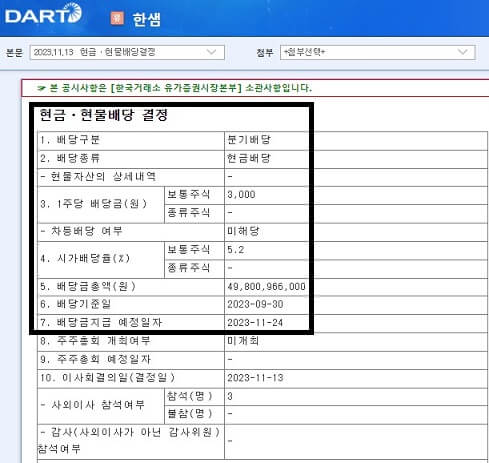Image resolution: width=489 pixels, height=463 pixels.
Task: Click the orange market badge icon beside 한샘
Action: pyautogui.click(x=117, y=19)
